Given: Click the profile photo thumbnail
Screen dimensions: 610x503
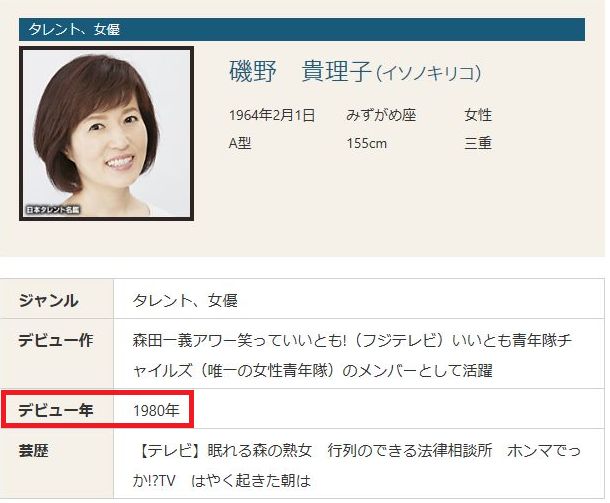Looking at the screenshot, I should tap(106, 133).
